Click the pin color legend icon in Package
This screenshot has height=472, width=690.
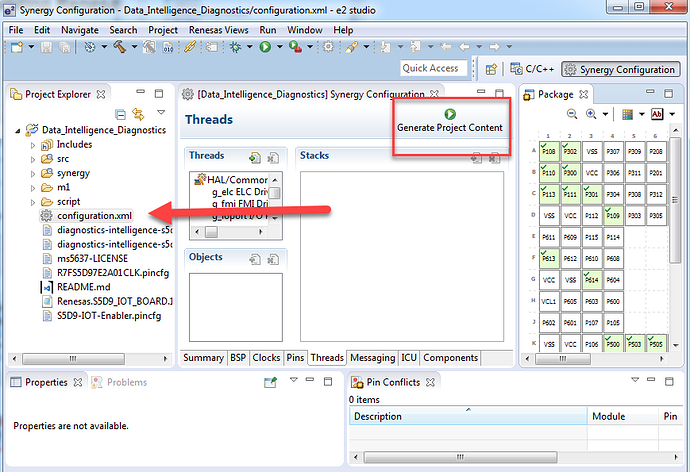[628, 114]
